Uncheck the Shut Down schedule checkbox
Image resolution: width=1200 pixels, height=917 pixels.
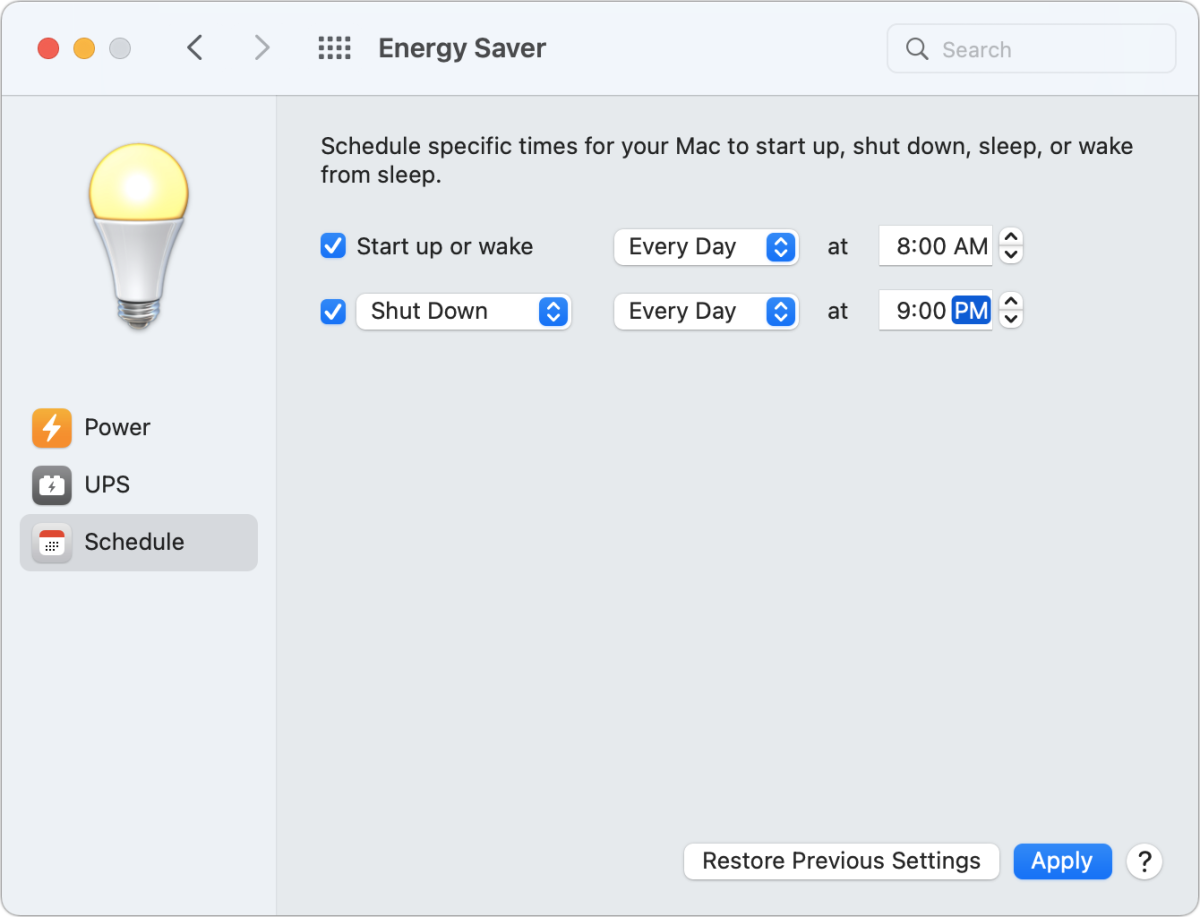point(332,310)
